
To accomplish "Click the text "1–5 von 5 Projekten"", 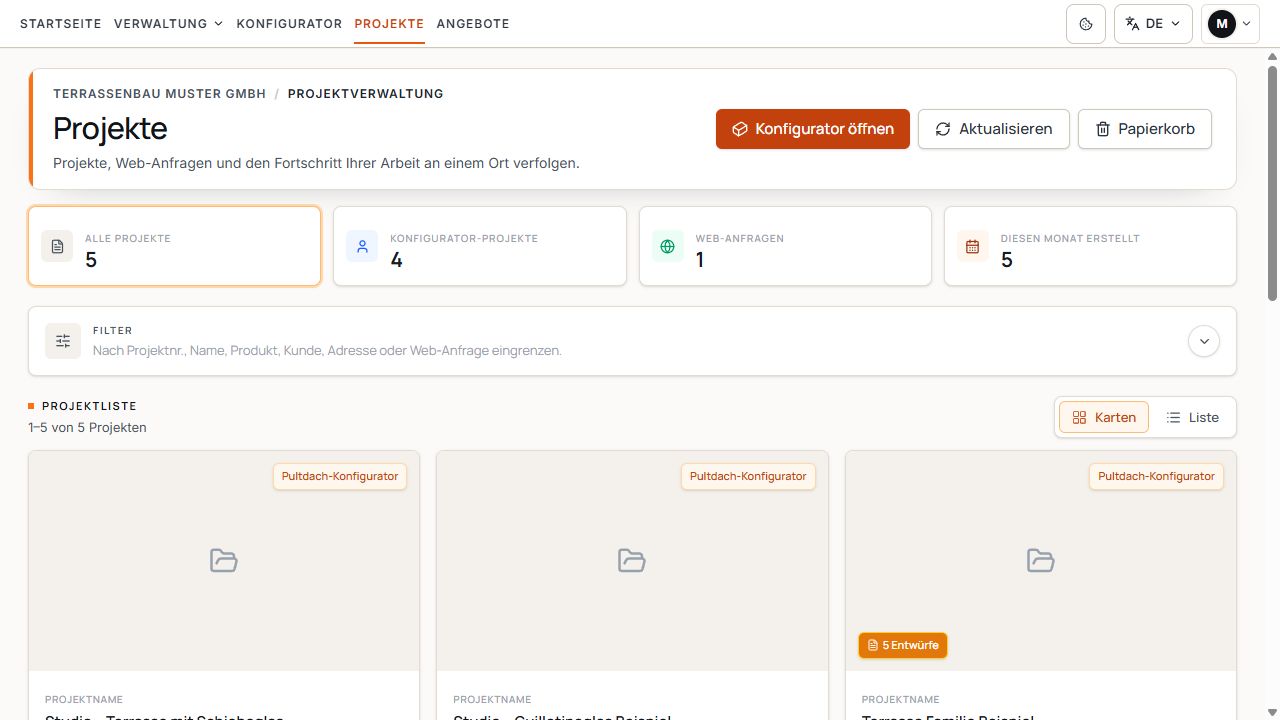I will click(88, 428).
